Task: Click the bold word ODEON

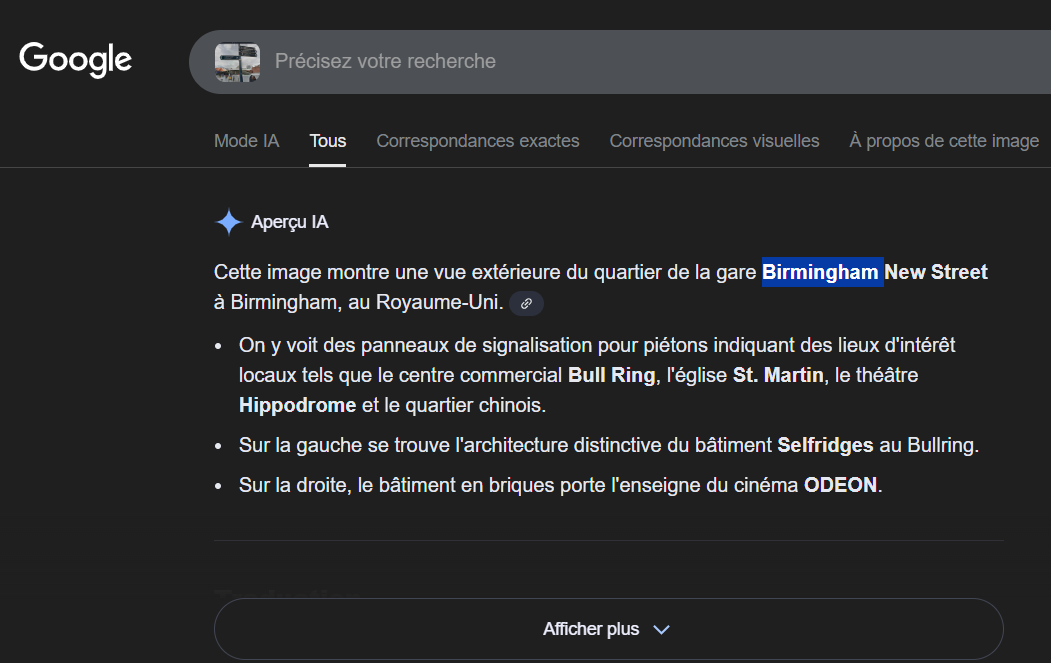Action: pos(841,485)
